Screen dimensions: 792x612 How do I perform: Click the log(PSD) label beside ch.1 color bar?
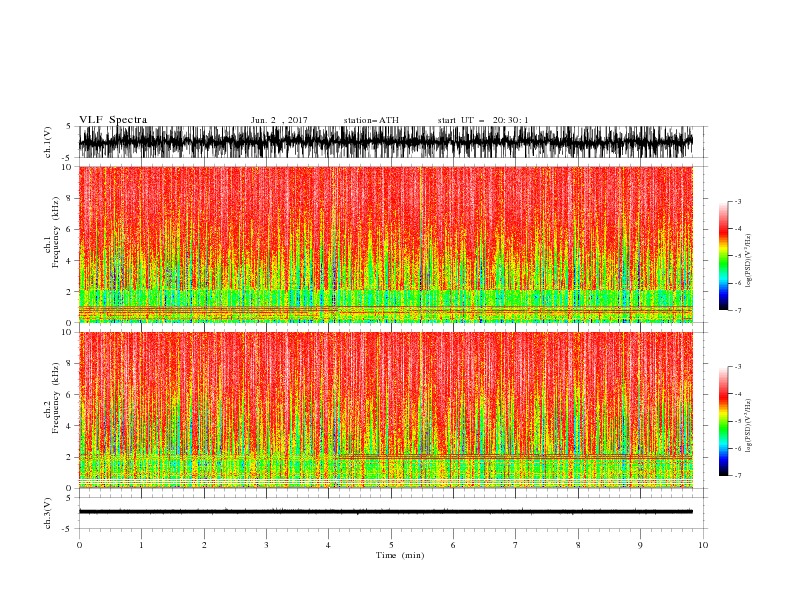(x=749, y=261)
